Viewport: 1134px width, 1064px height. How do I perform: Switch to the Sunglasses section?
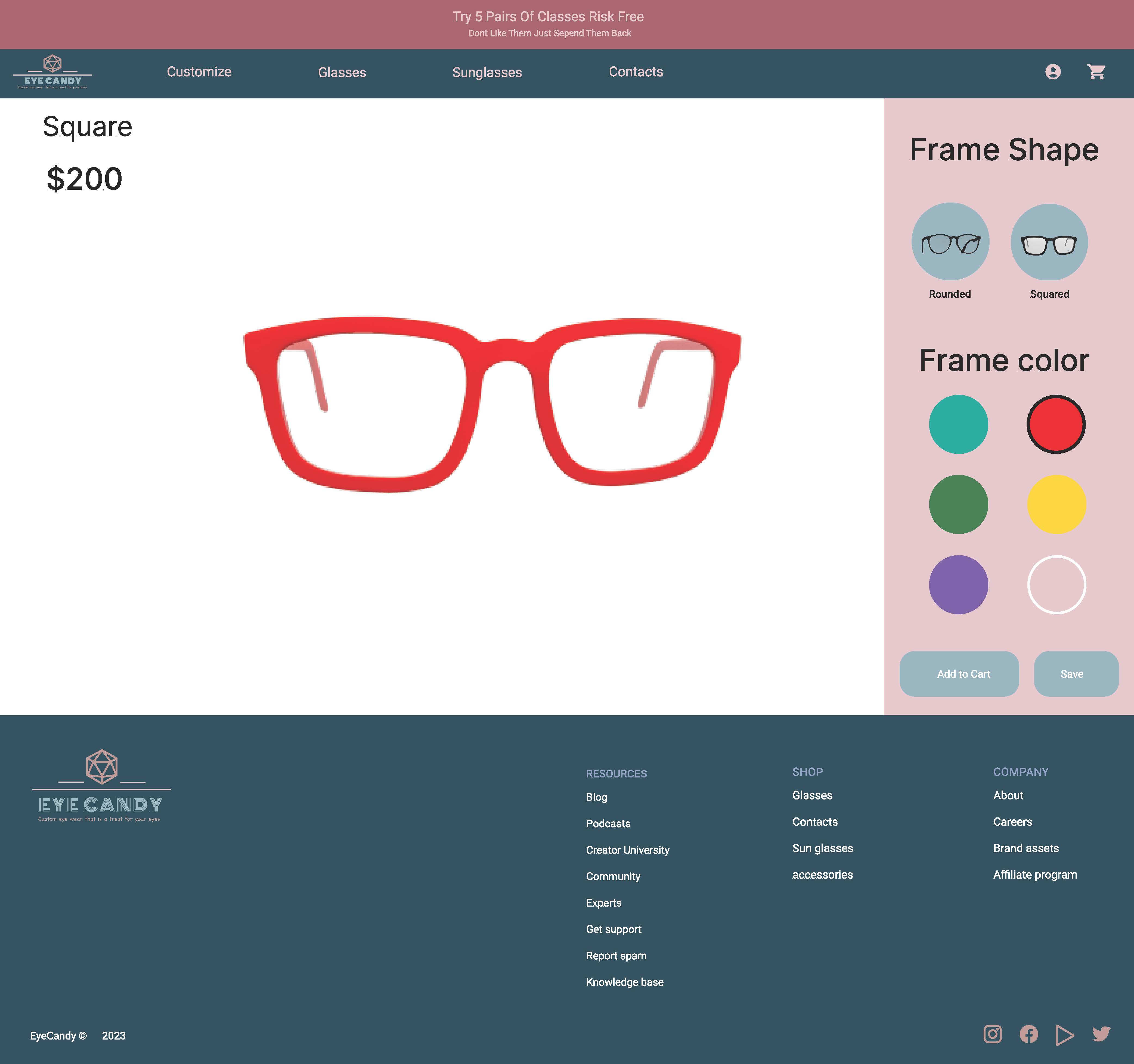[x=487, y=72]
